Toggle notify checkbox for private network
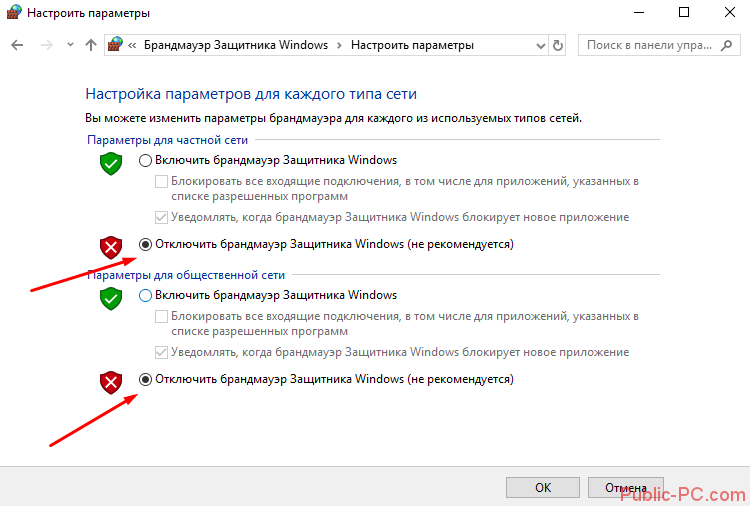750x506 pixels. coord(161,218)
